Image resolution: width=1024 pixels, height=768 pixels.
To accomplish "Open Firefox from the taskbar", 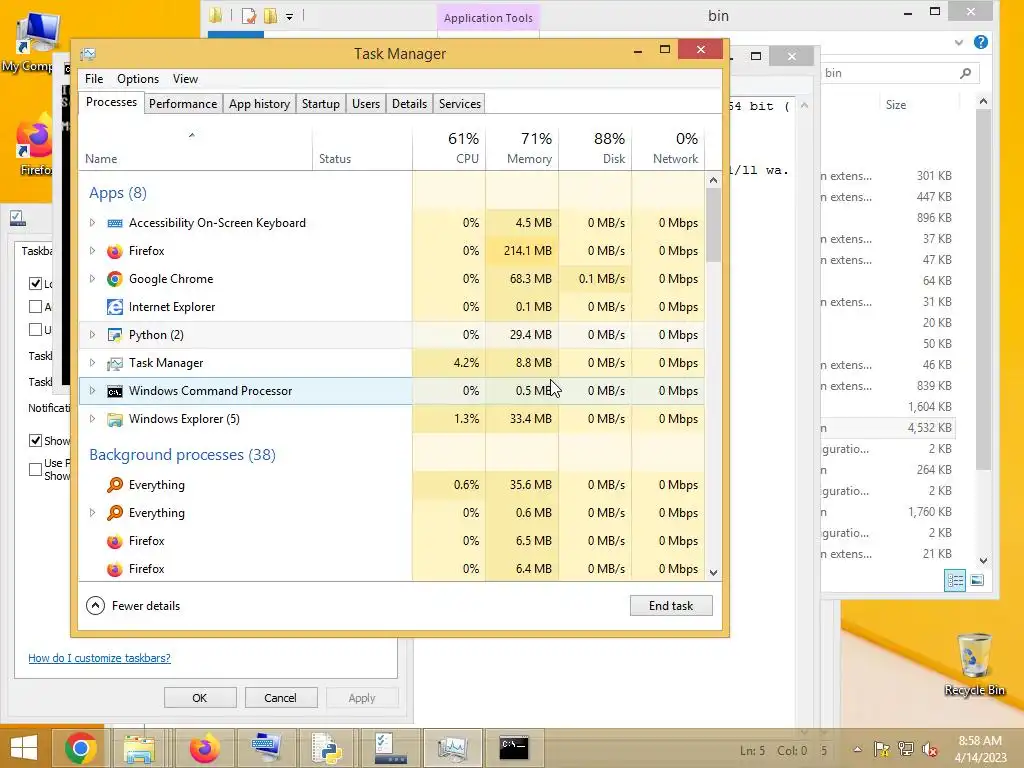I will click(x=204, y=748).
